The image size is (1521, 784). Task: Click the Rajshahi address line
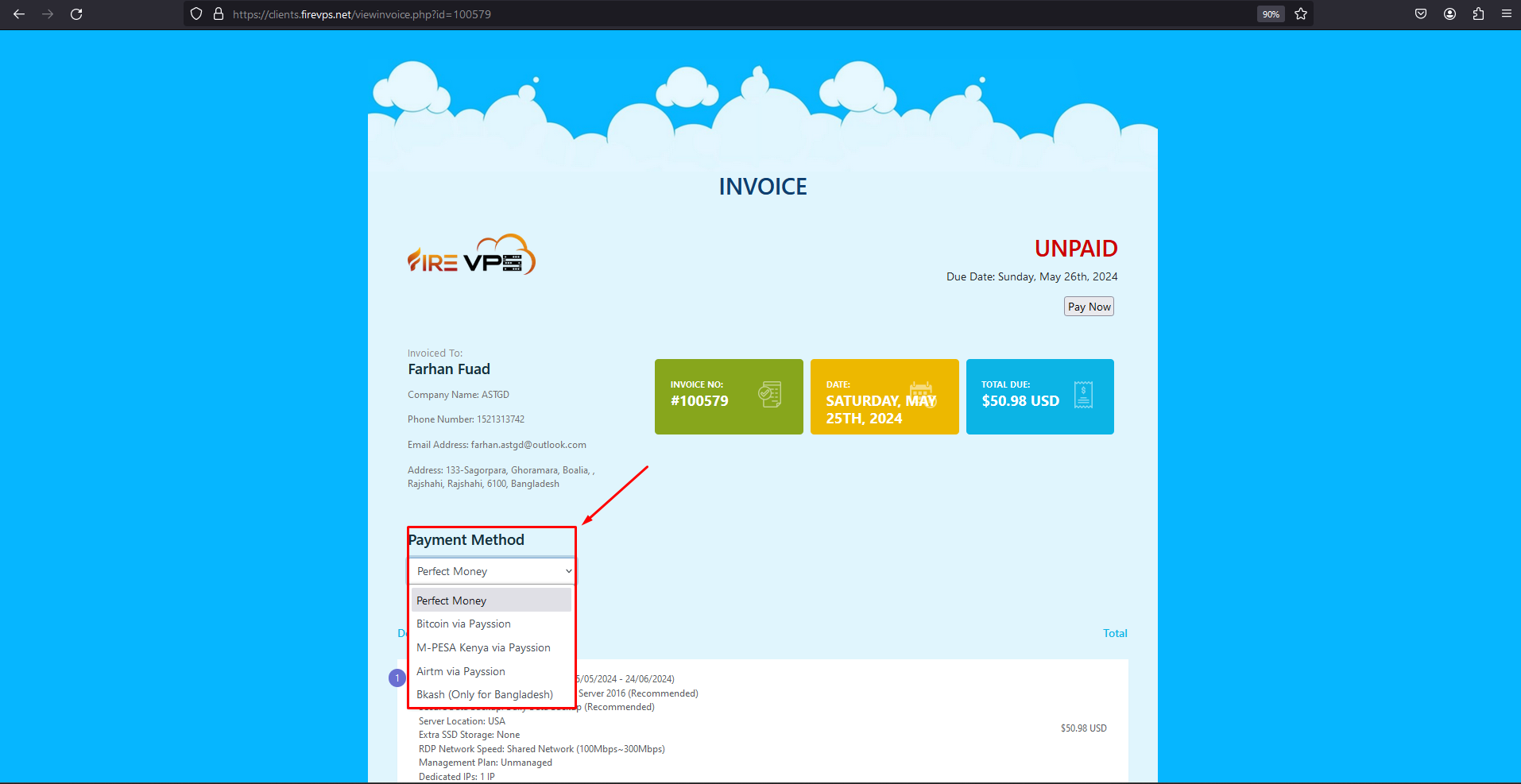pos(483,484)
